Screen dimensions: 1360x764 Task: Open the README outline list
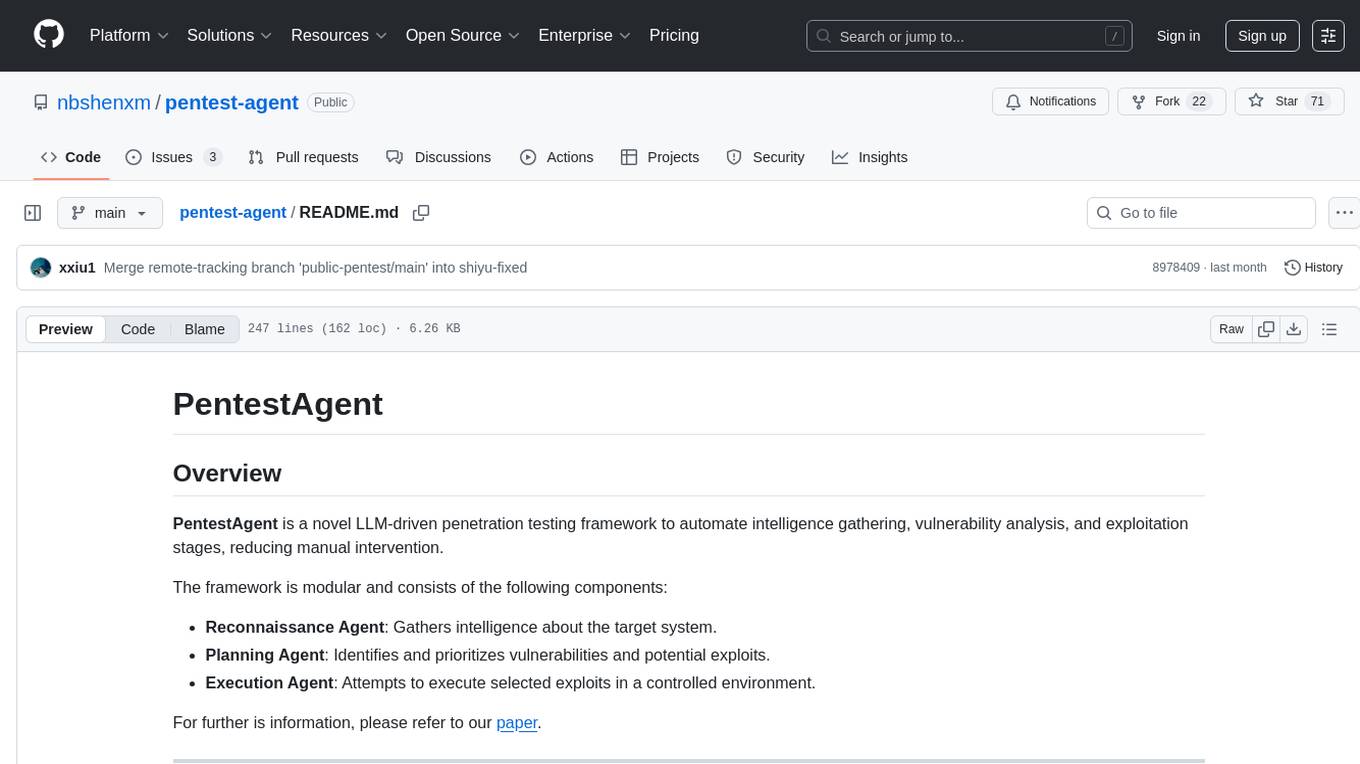pos(1329,329)
